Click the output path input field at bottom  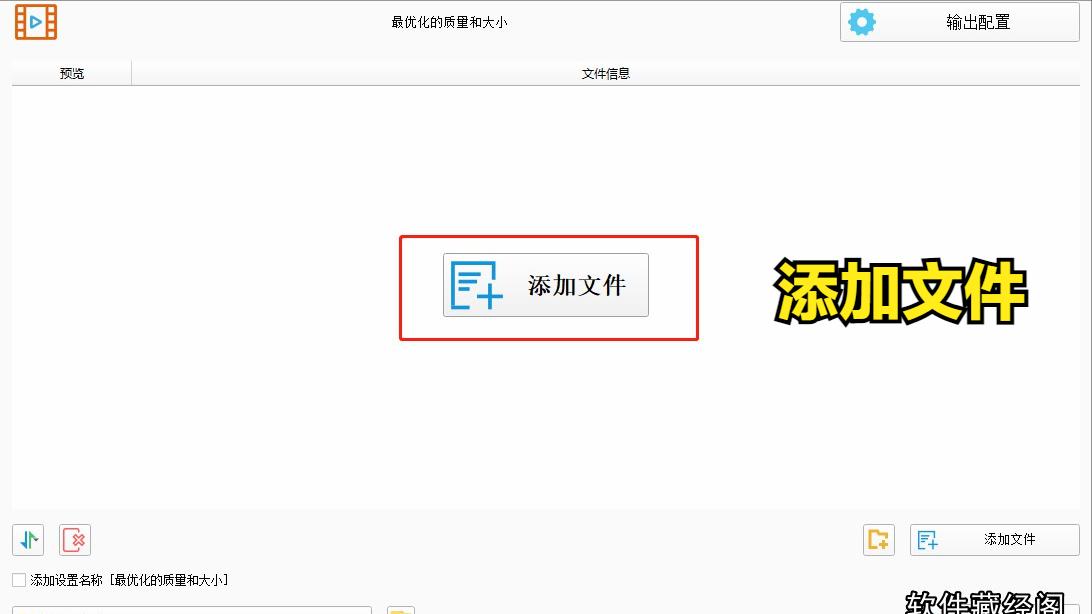click(190, 608)
